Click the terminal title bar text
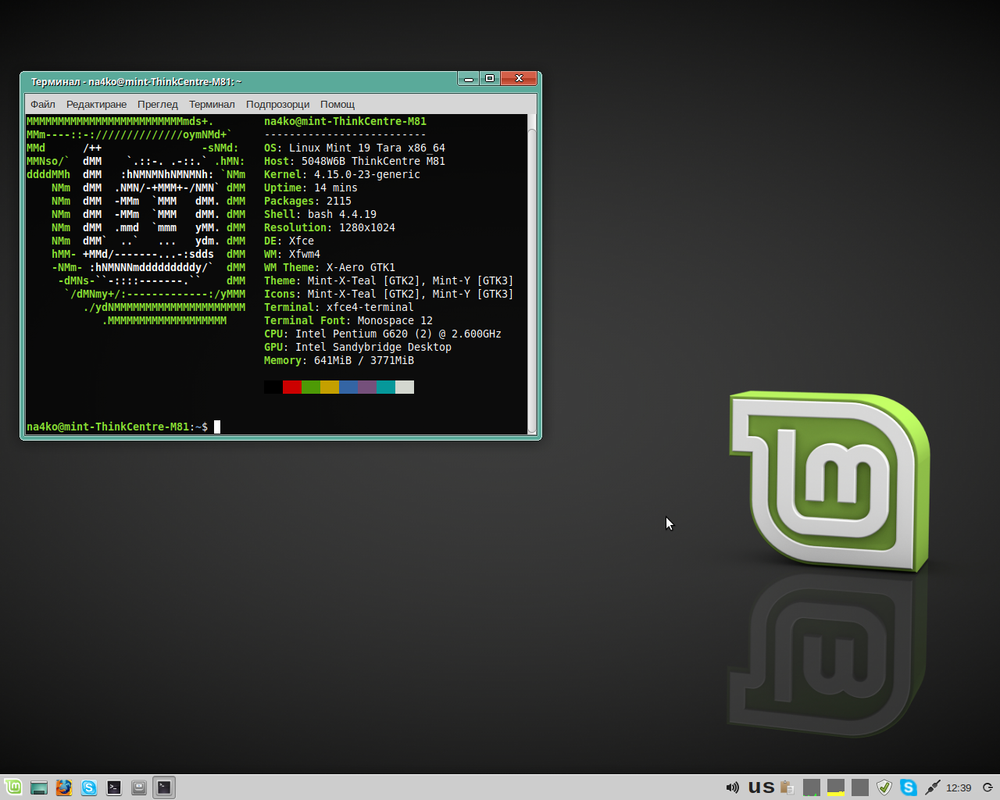This screenshot has width=1000, height=800. (136, 82)
